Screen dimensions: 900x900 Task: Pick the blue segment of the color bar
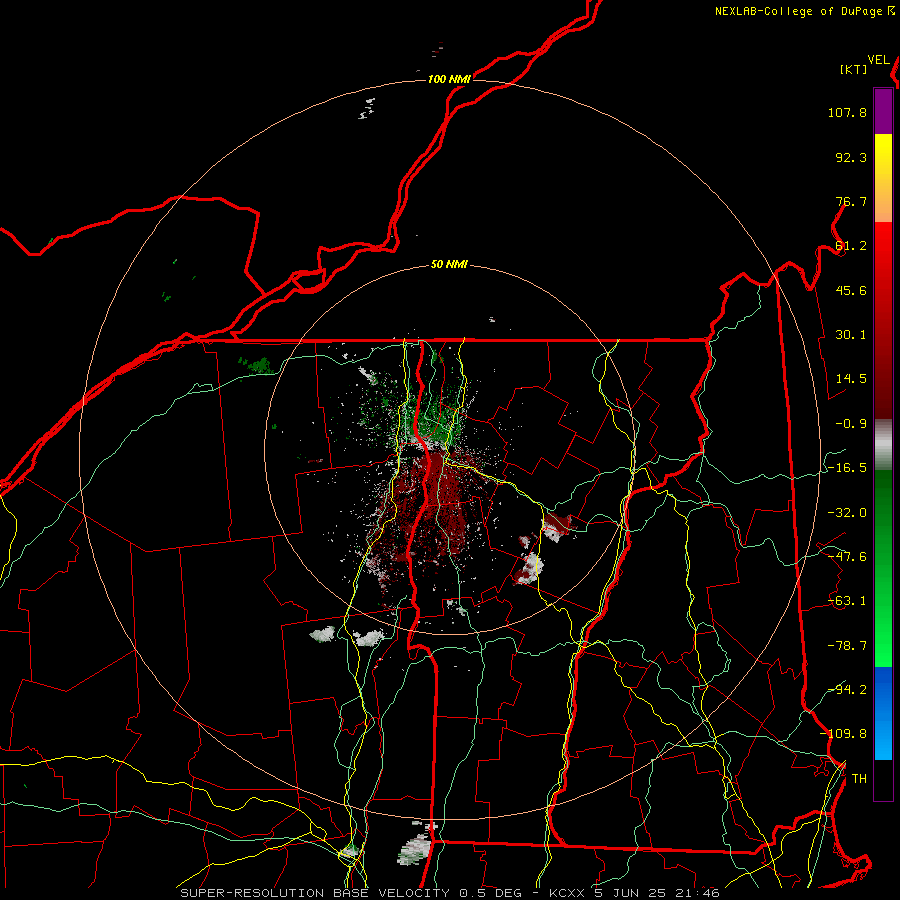pos(883,712)
